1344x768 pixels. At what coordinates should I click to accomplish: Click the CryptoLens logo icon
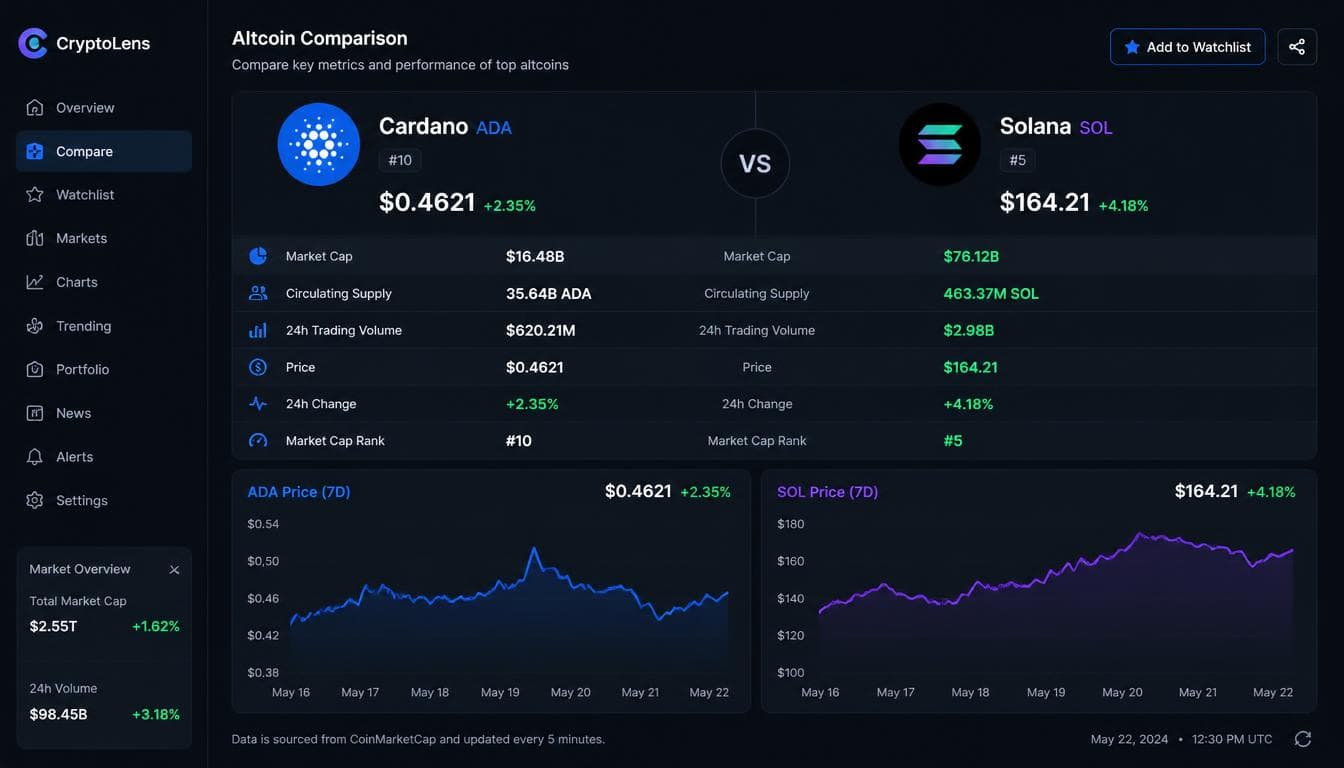point(33,43)
